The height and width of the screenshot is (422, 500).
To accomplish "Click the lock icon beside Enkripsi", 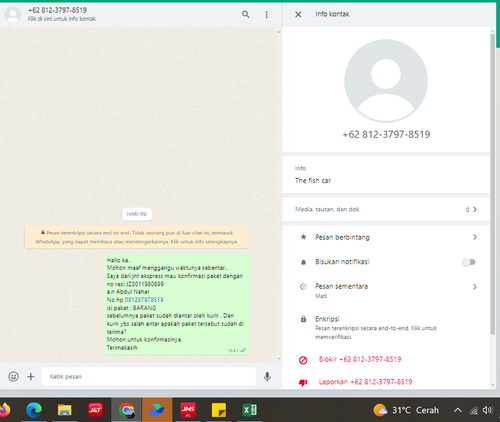I will [x=303, y=319].
